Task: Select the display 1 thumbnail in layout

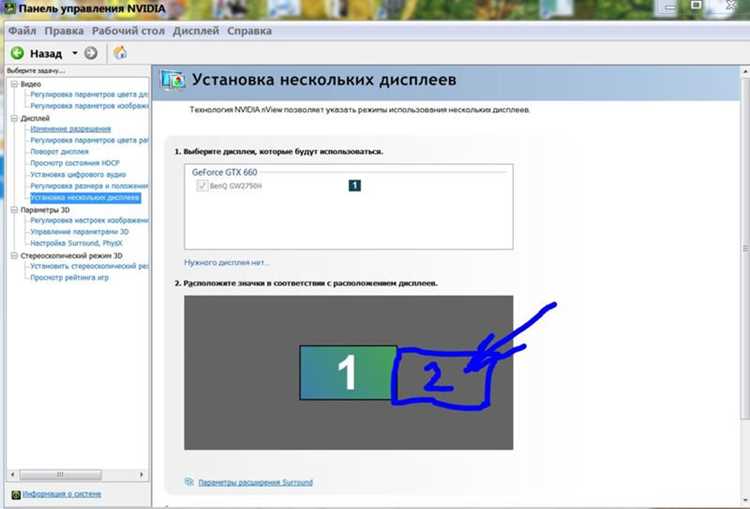Action: coord(348,373)
